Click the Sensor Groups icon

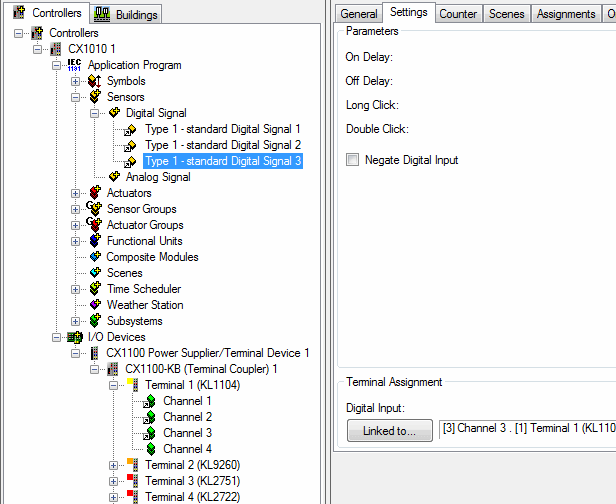[x=94, y=209]
